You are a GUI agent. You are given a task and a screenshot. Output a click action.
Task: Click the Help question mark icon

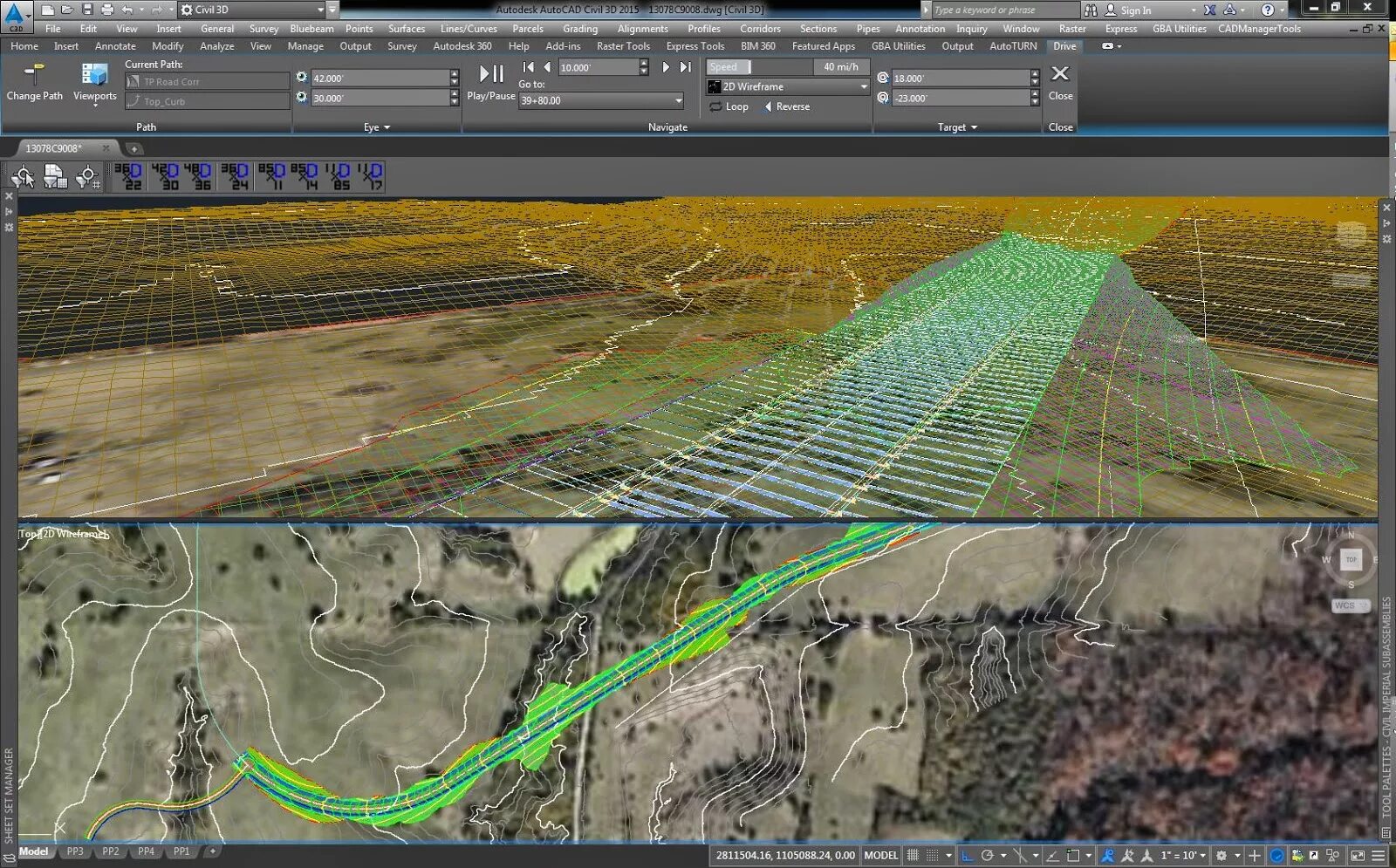tap(1268, 10)
